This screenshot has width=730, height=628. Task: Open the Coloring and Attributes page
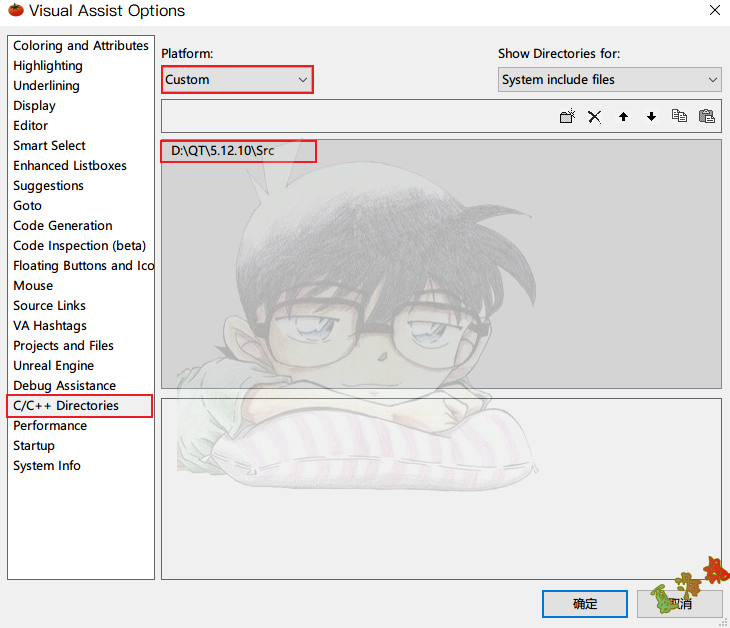(x=80, y=46)
